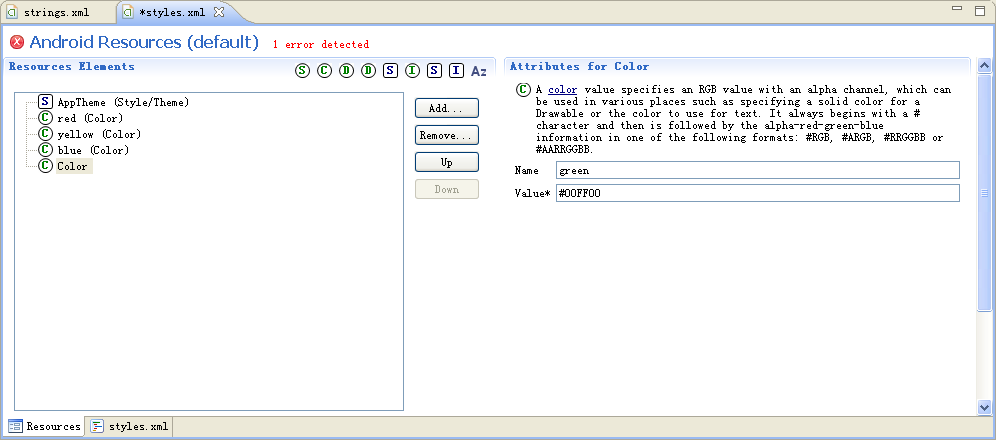Toggle the green circular I item filter icon
Screen dimensions: 996x440
[412, 70]
